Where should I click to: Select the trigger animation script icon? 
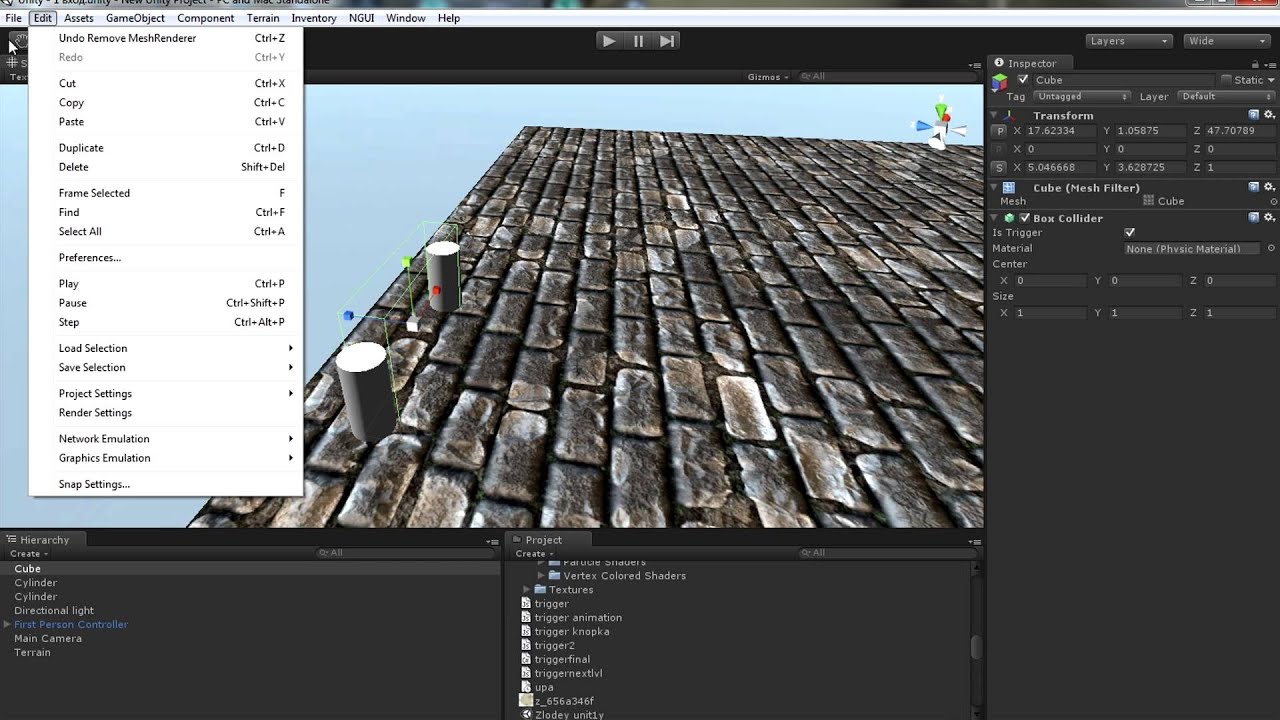[526, 618]
